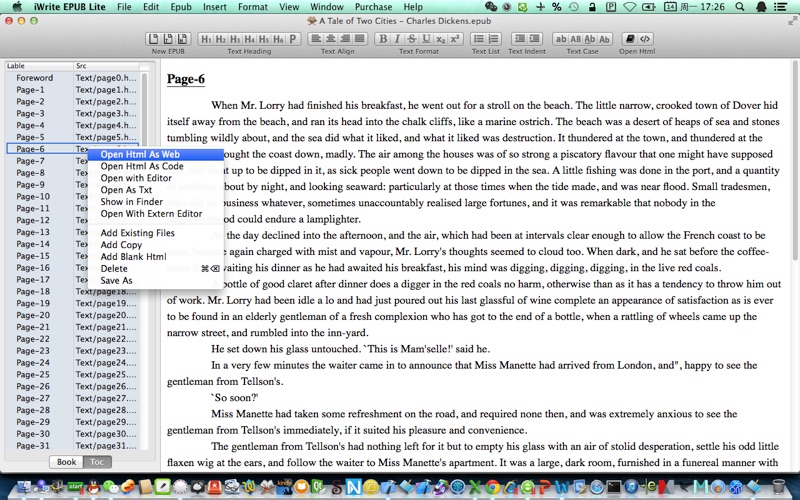Screen dimensions: 800x500
Task: Select Add Existing Files
Action: [156, 233]
